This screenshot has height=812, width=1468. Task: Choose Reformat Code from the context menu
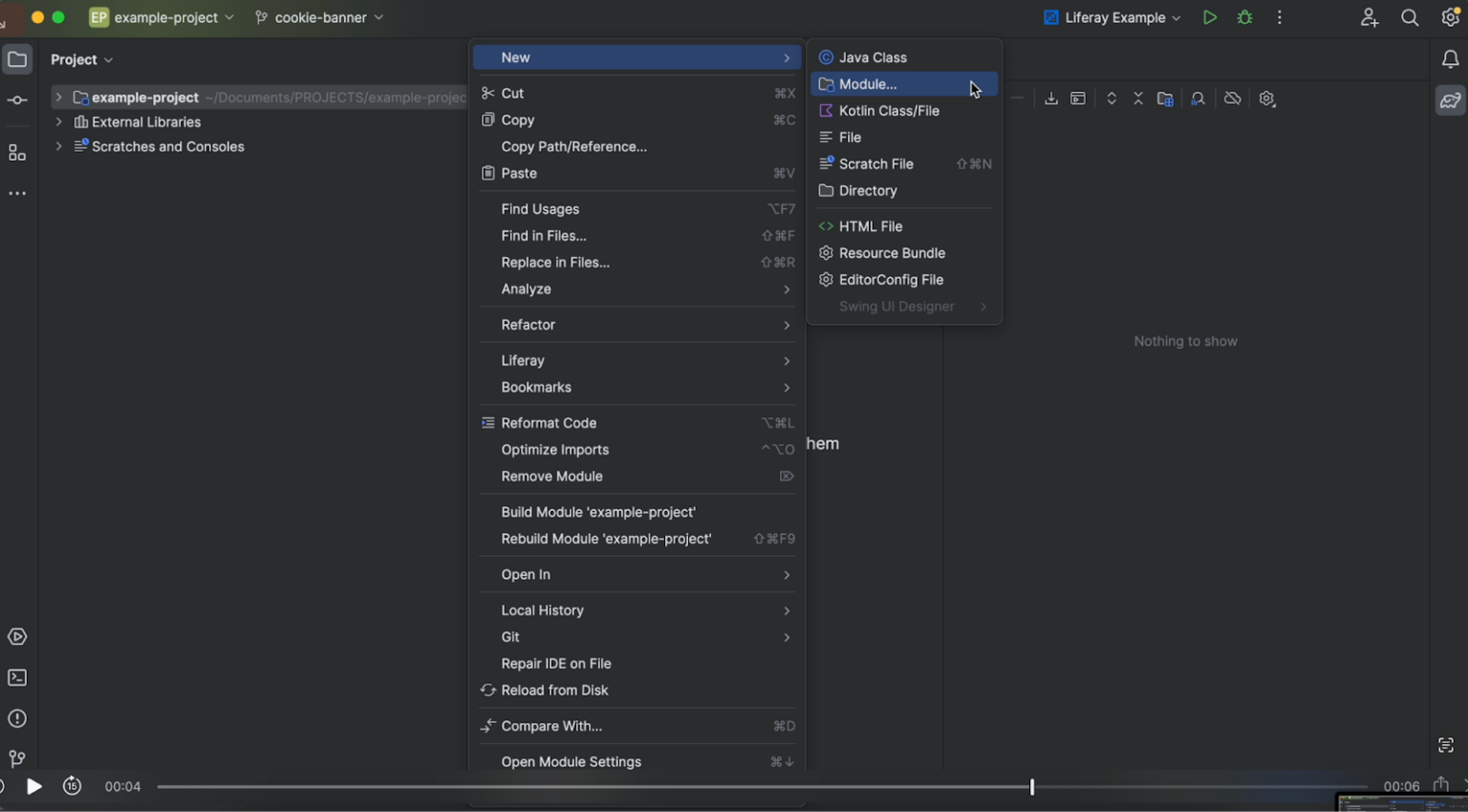pyautogui.click(x=549, y=422)
